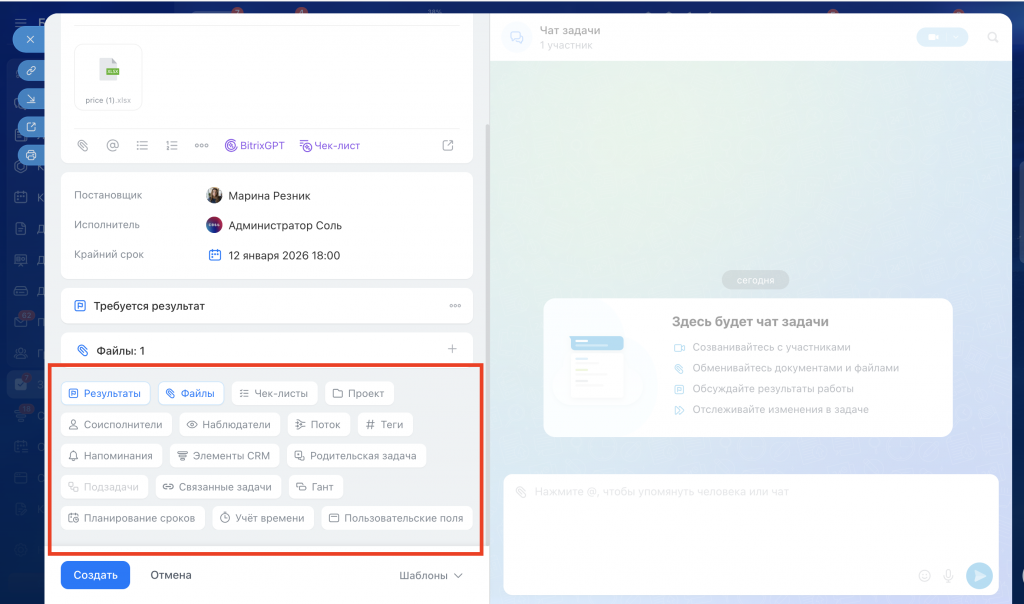This screenshot has height=604, width=1024.
Task: Add the Чек-листы section
Action: tap(275, 394)
